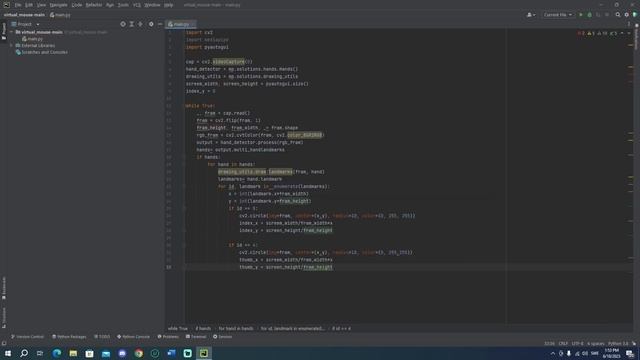
Task: Click the UTF-8 encoding status widget
Action: click(578, 343)
